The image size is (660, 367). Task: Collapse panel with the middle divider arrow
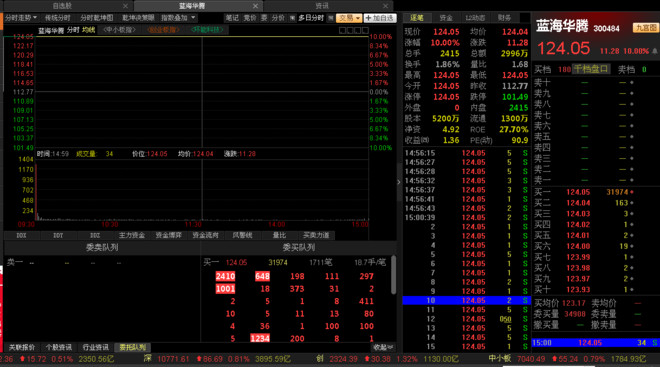399,182
